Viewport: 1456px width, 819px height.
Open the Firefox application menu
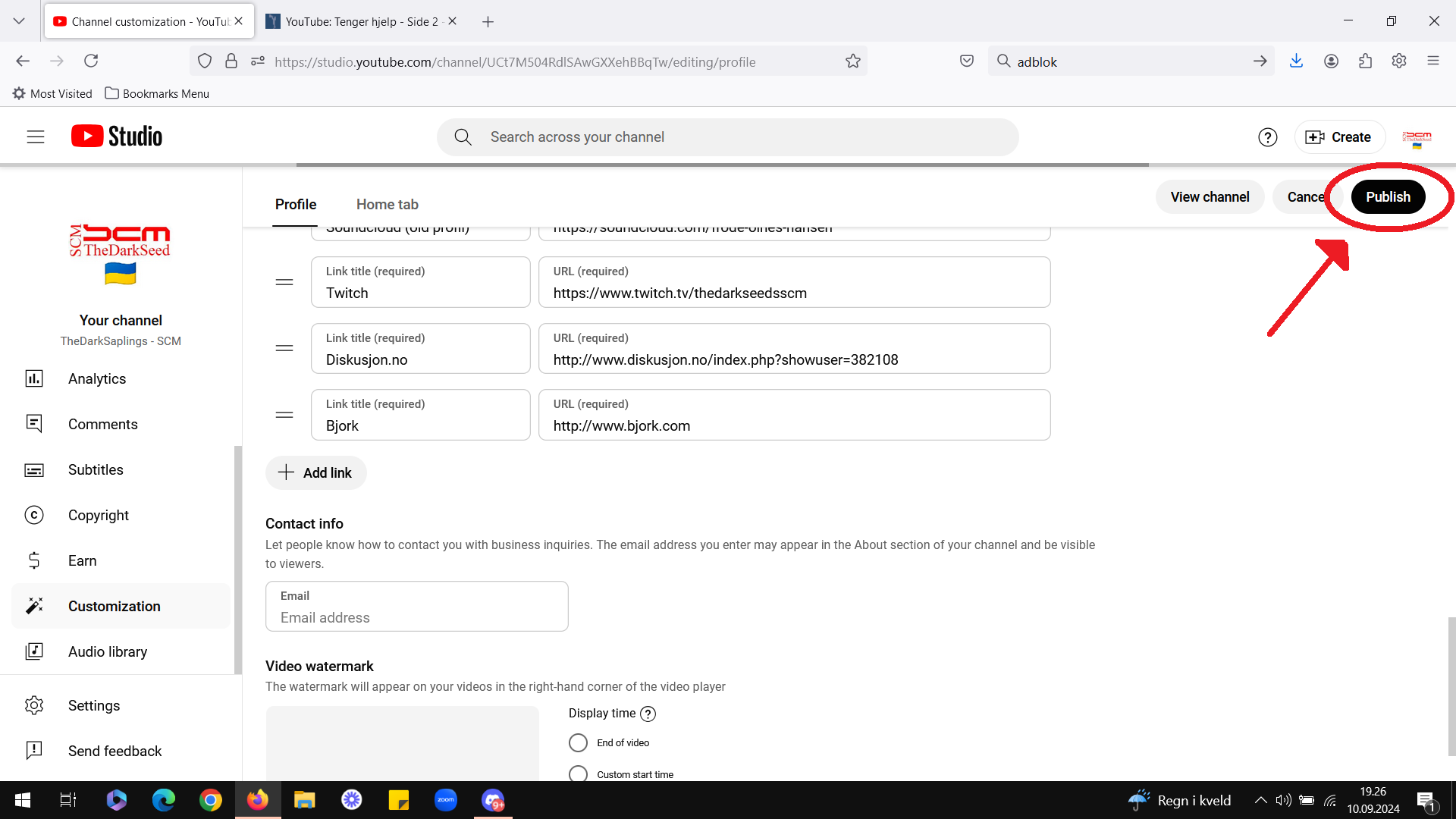(x=1433, y=61)
